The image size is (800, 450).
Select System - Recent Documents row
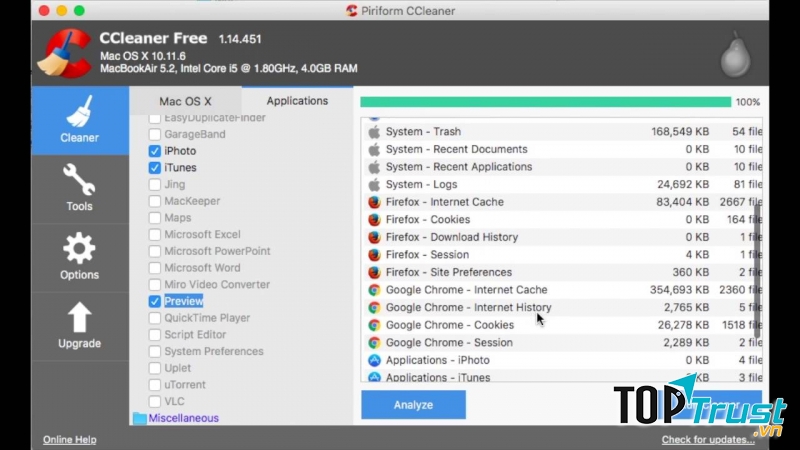564,149
